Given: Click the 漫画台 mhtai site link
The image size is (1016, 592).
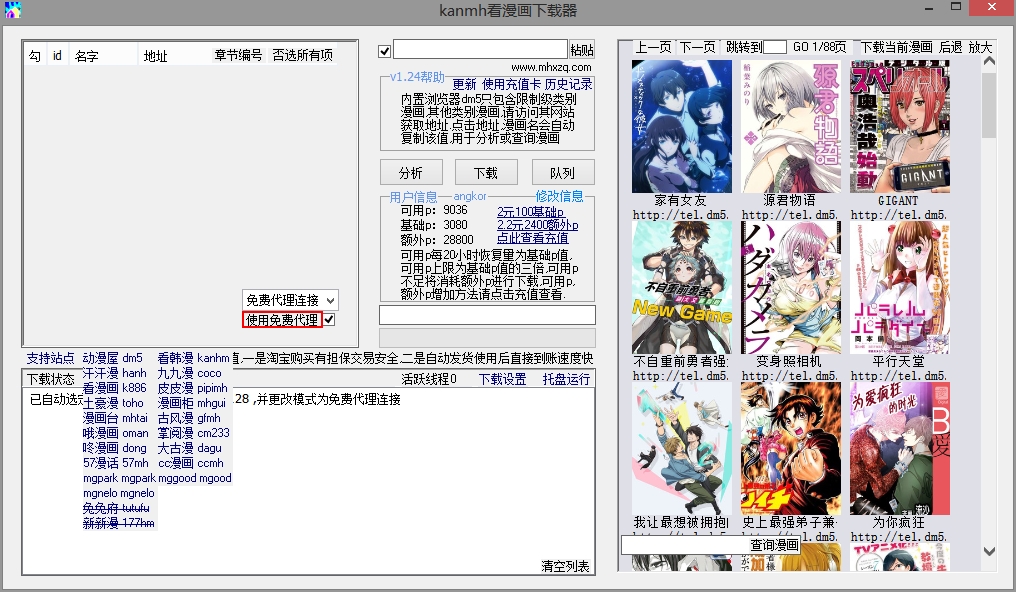Looking at the screenshot, I should (x=115, y=418).
